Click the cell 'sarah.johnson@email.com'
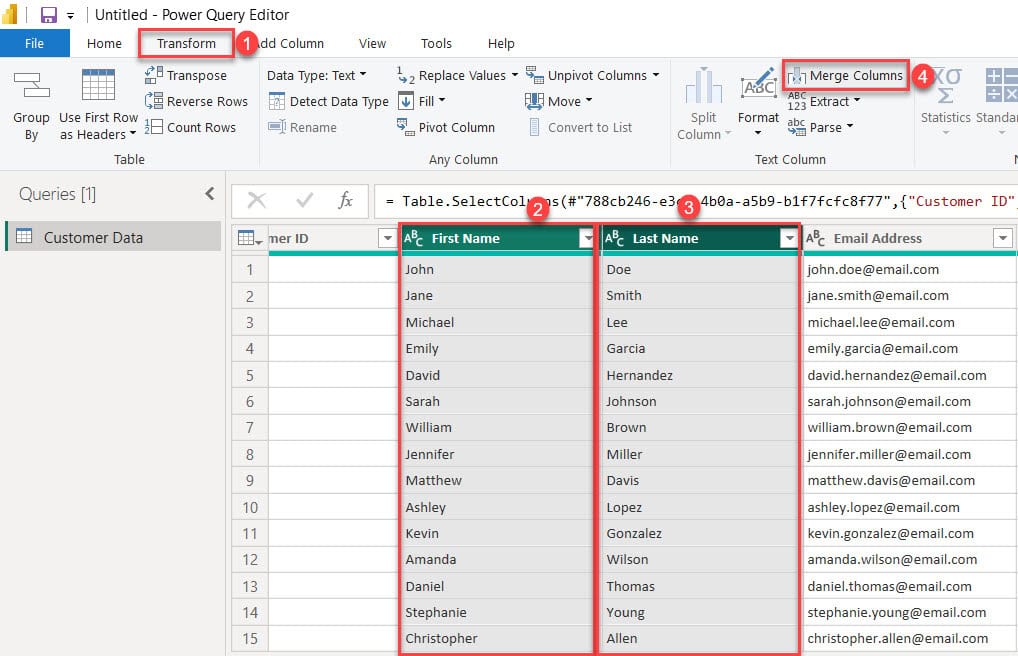Viewport: 1018px width, 656px height. (909, 401)
